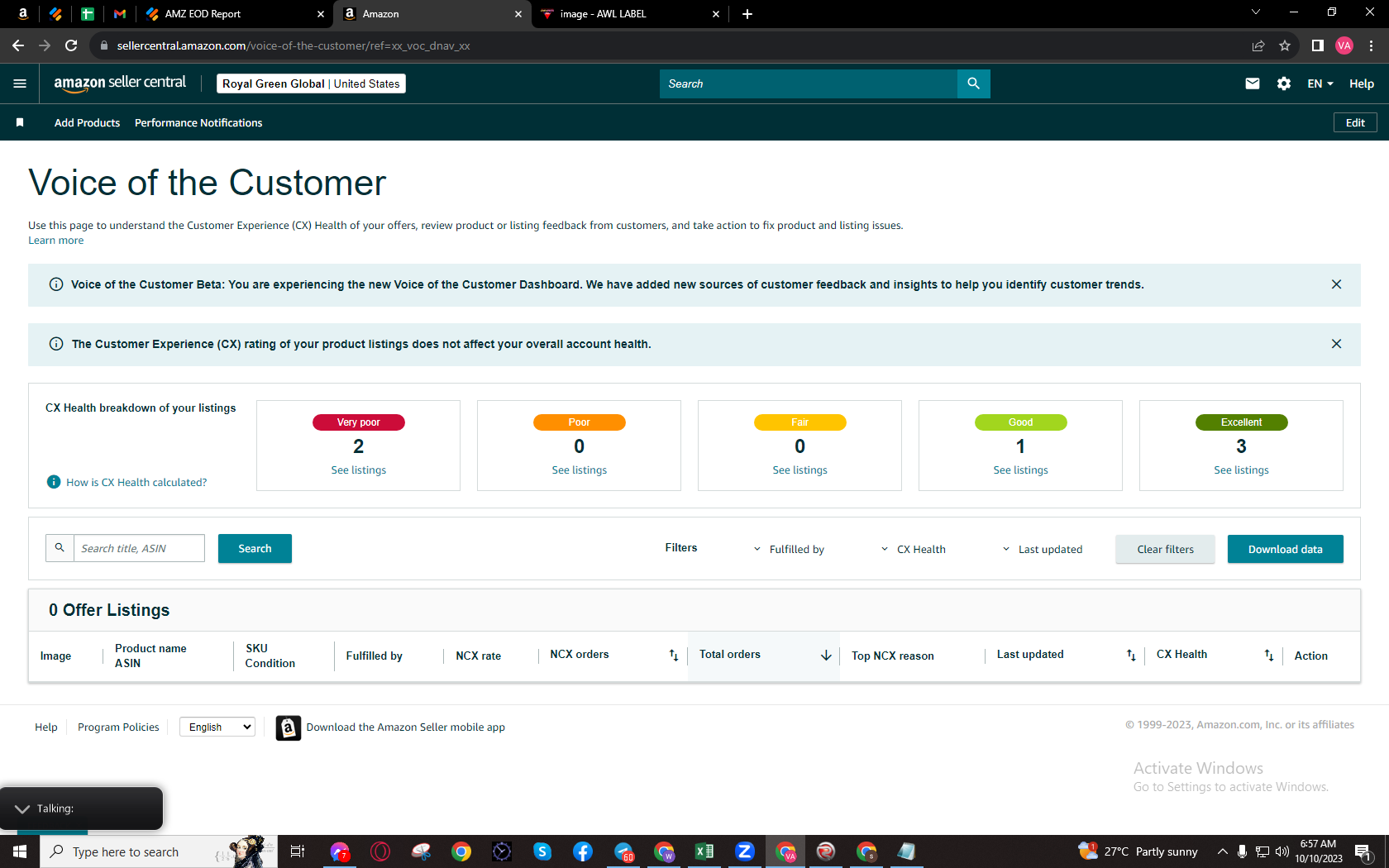Switch to the AMZ EOD Report tab
Viewport: 1389px width, 868px height.
tap(235, 14)
